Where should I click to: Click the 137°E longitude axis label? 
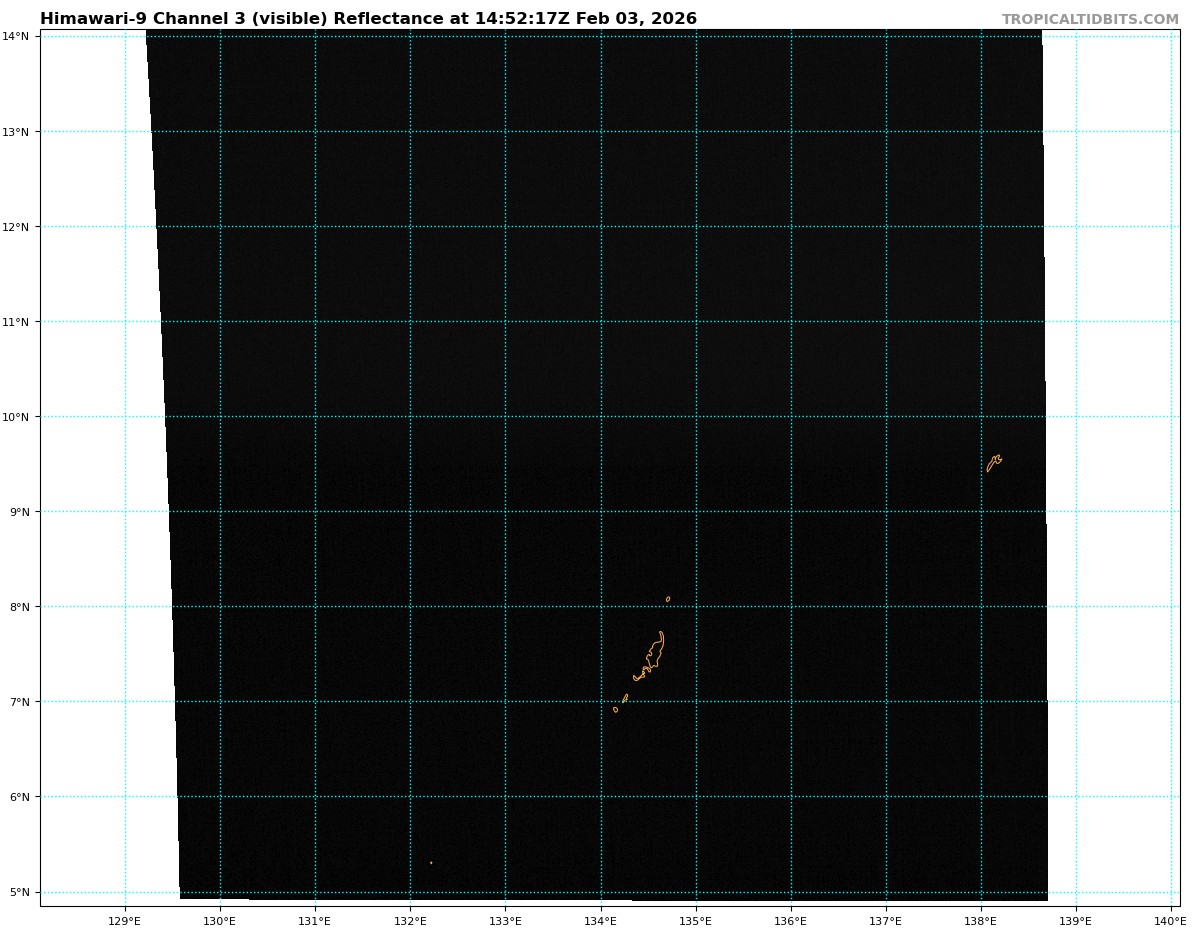coord(885,920)
